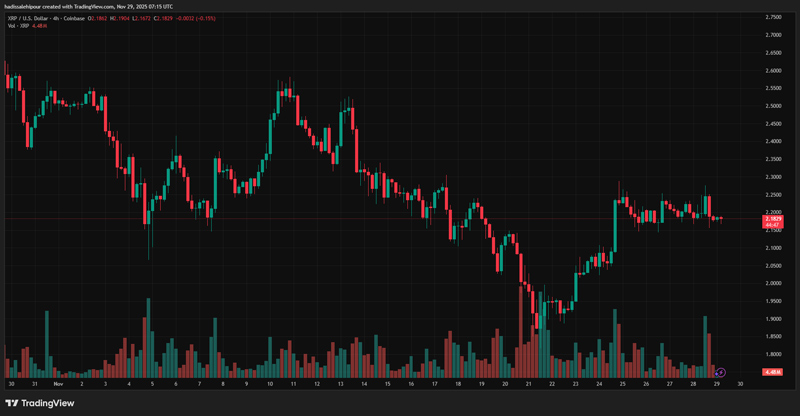Click the 2.0000 price axis label
The image size is (800, 416).
point(773,283)
